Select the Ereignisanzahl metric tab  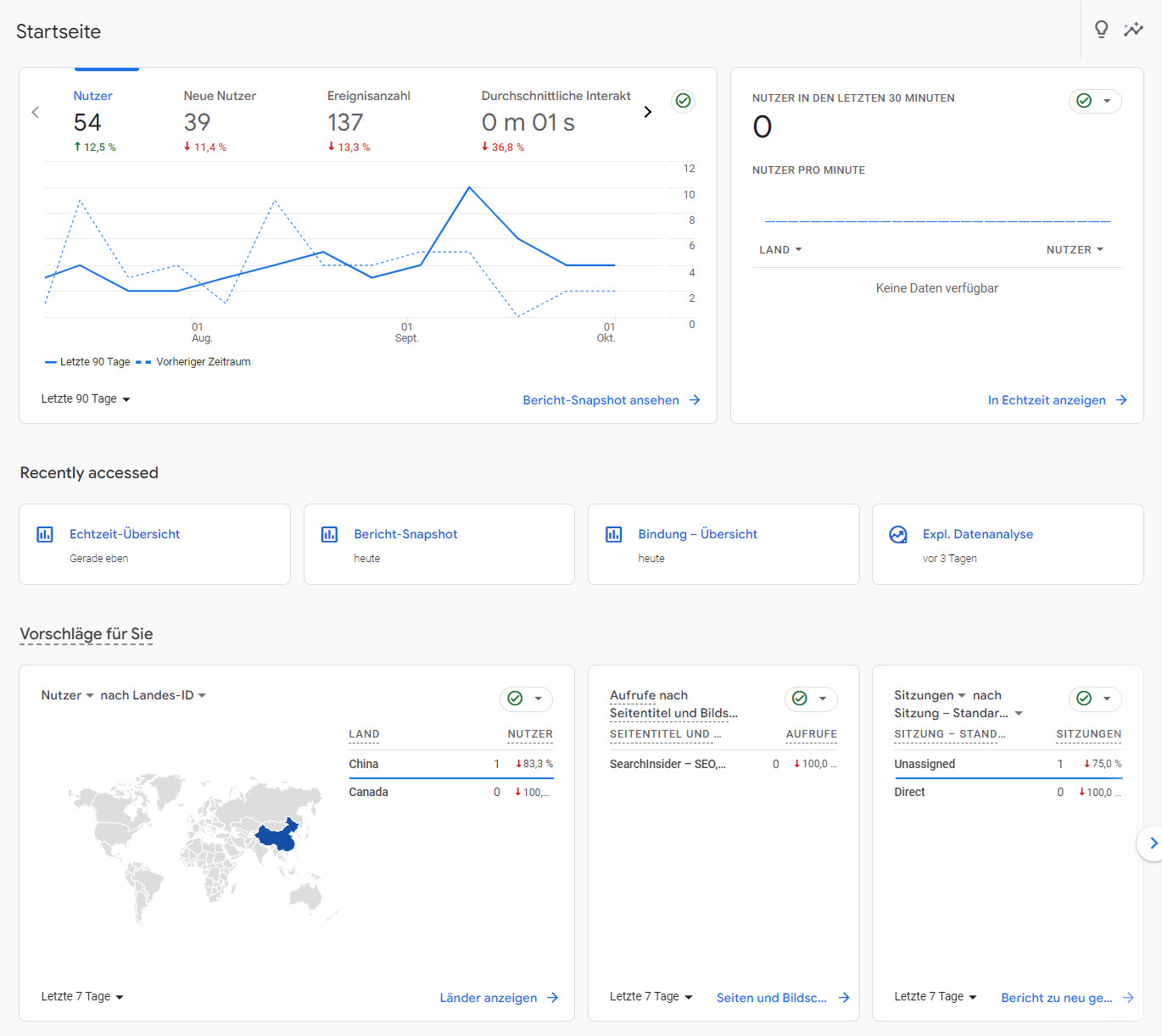368,120
